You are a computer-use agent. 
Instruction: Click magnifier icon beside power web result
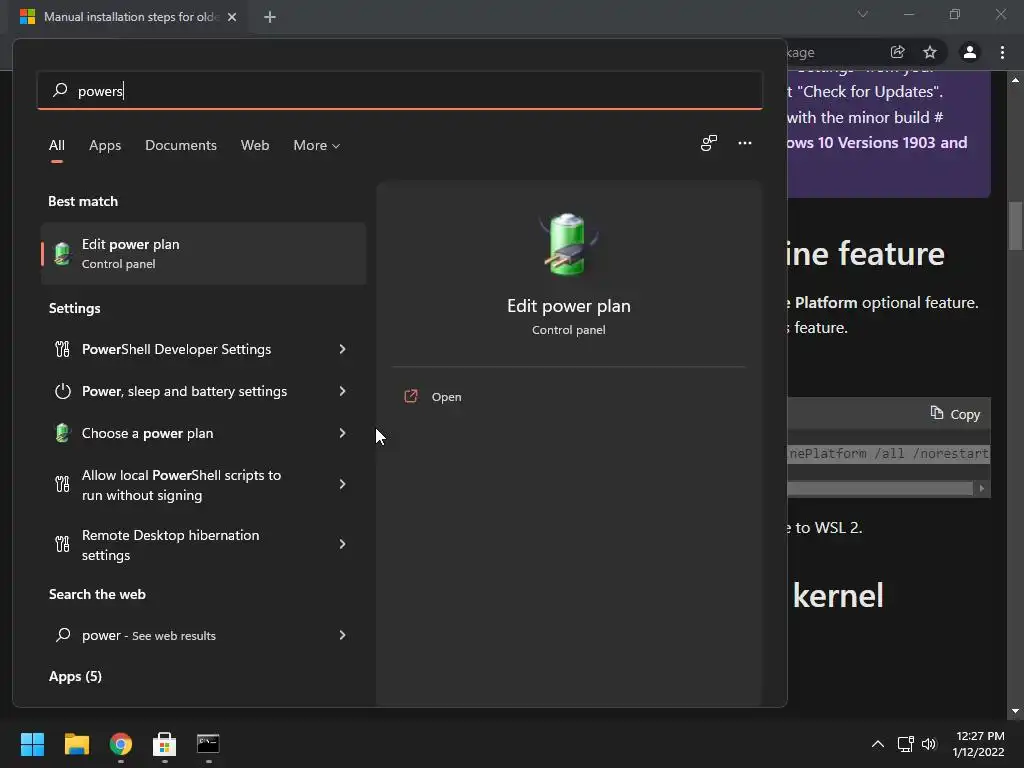pos(63,635)
